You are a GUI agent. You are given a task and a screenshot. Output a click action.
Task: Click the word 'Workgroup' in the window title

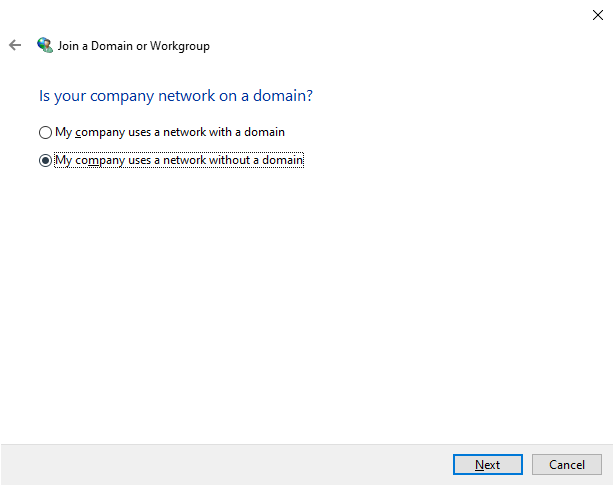tap(180, 46)
